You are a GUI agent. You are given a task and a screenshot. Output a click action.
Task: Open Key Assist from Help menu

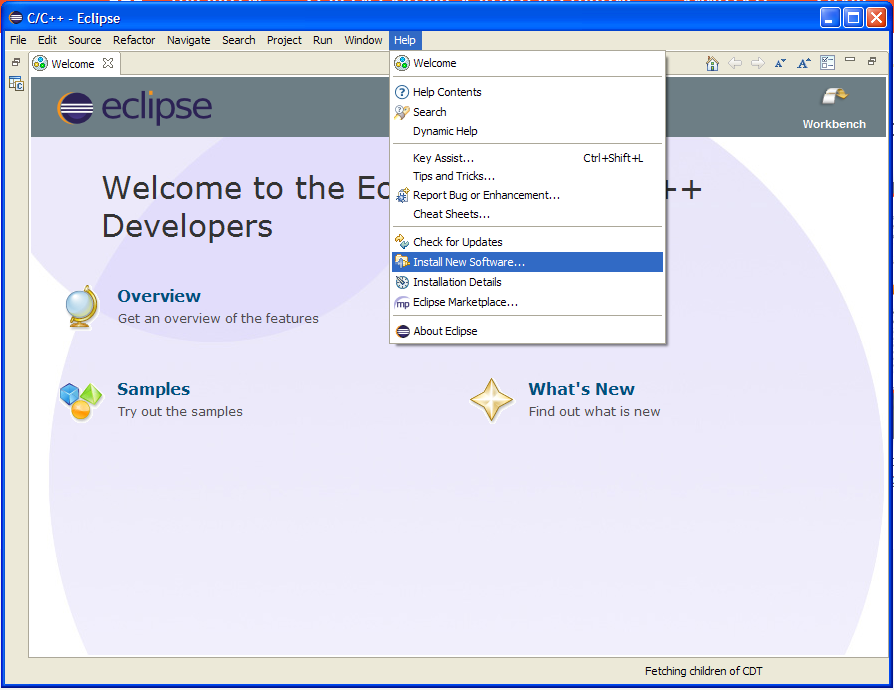pyautogui.click(x=527, y=158)
